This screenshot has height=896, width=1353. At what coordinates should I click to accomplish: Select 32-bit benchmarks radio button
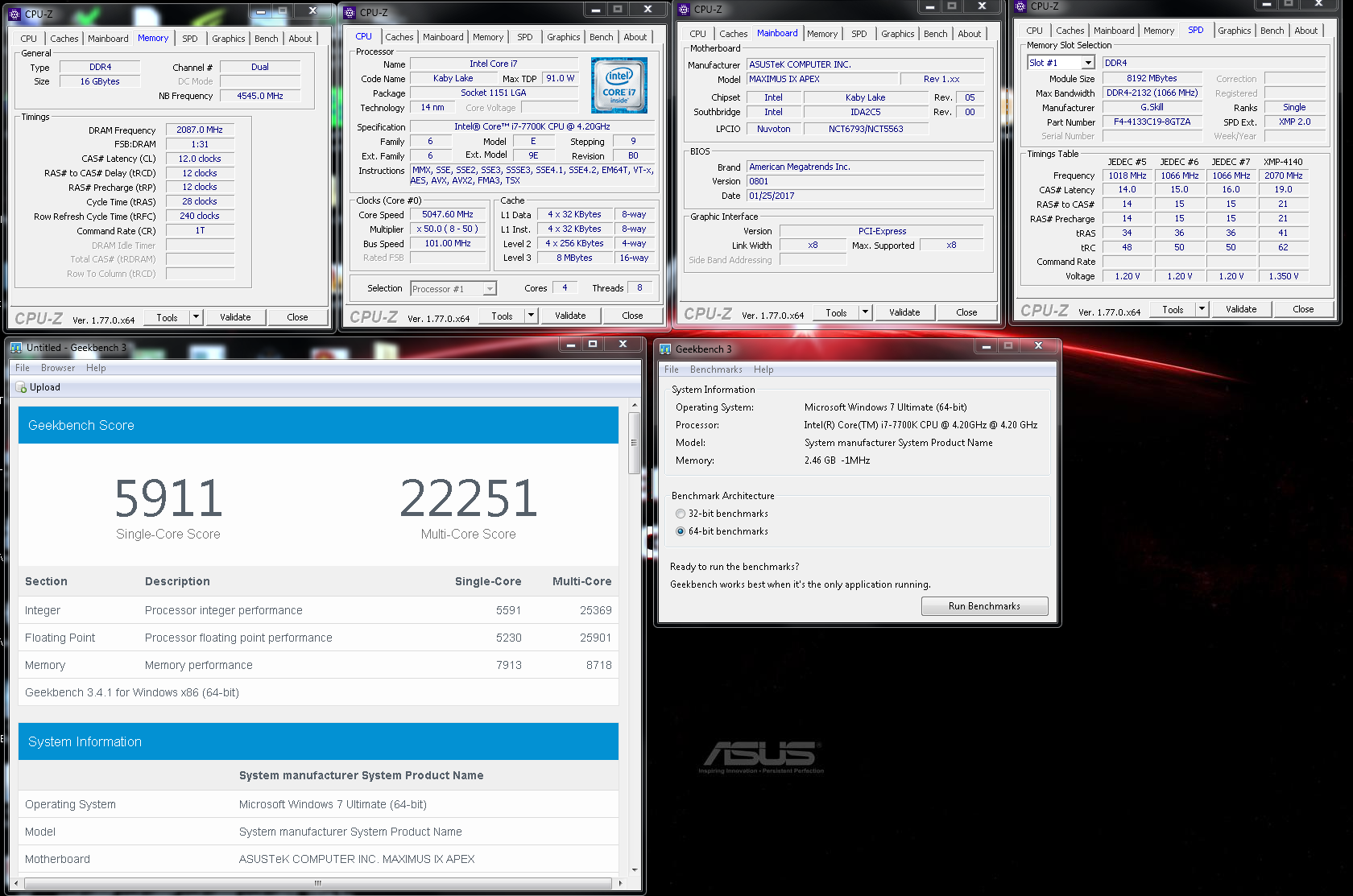click(681, 514)
